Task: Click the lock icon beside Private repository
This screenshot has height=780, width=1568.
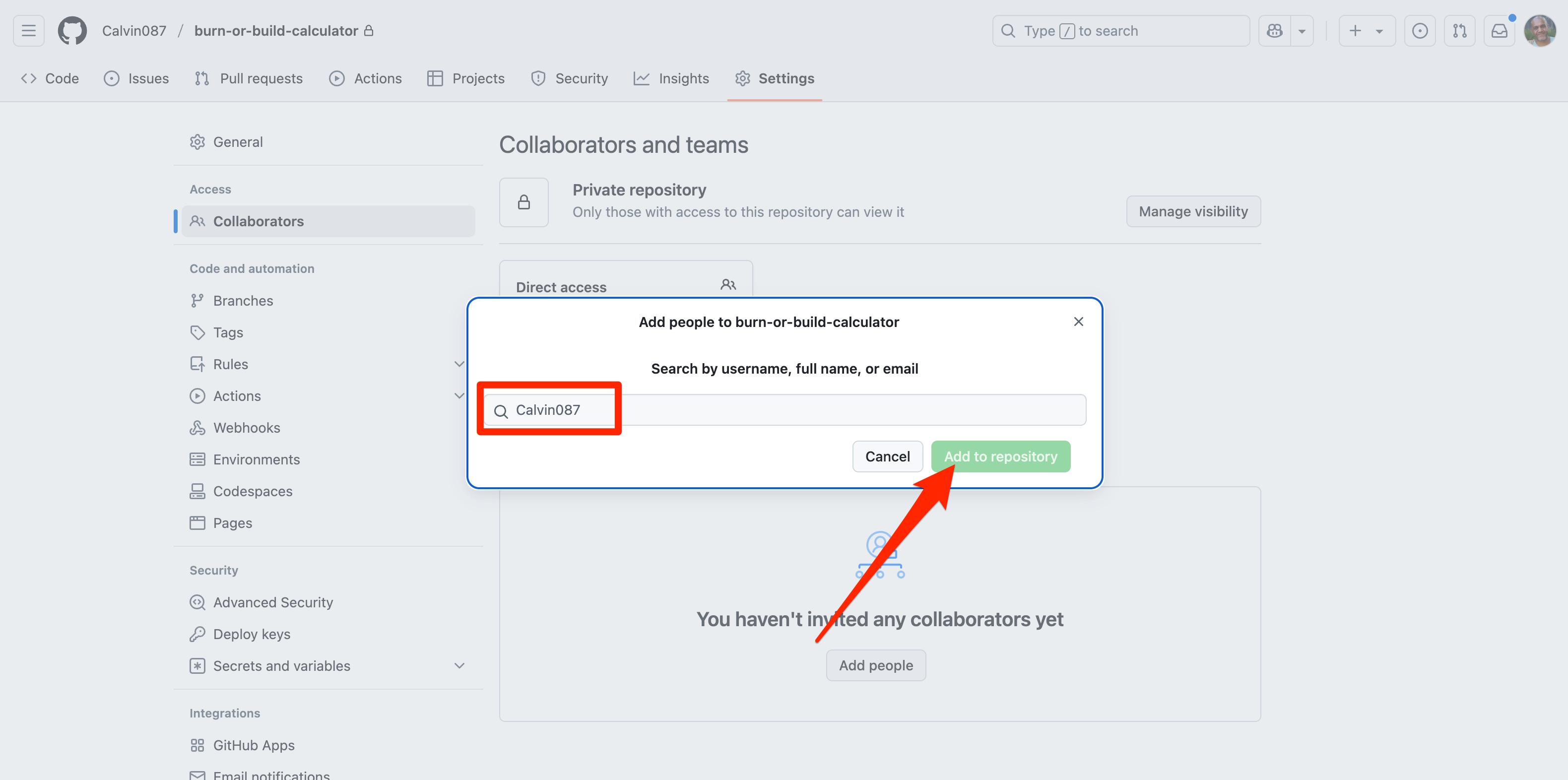Action: (523, 202)
